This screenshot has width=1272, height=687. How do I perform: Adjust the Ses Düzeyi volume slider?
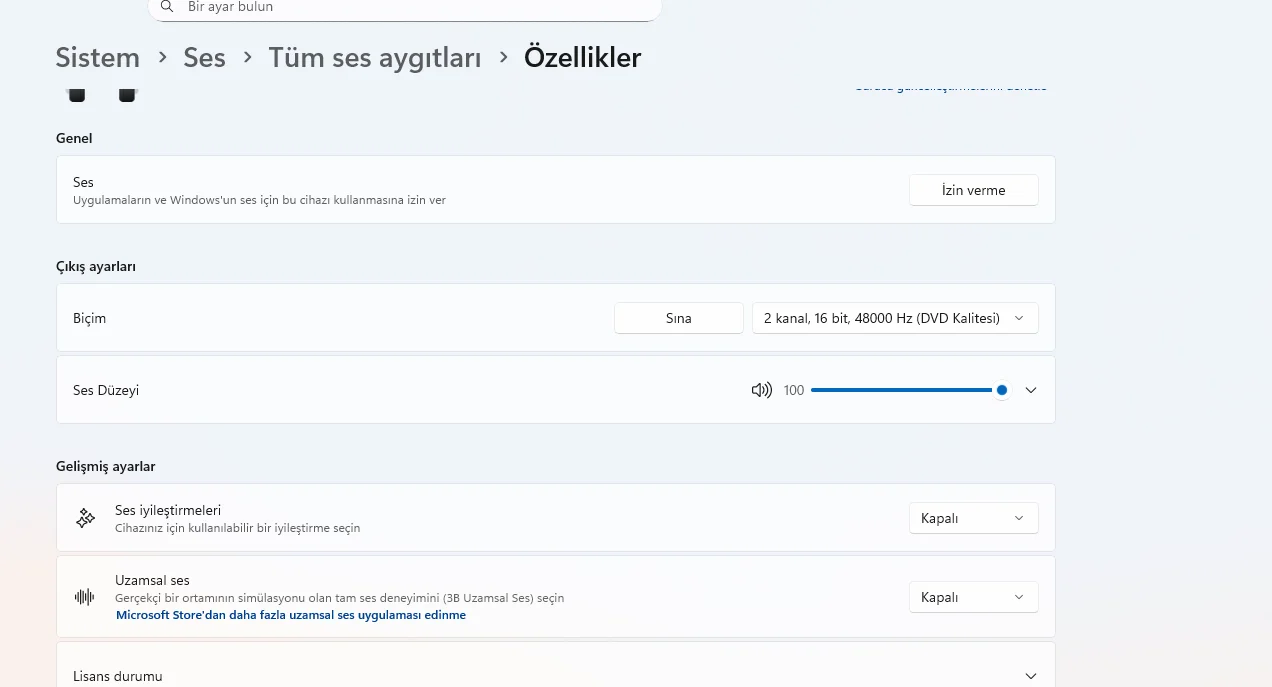[x=909, y=390]
